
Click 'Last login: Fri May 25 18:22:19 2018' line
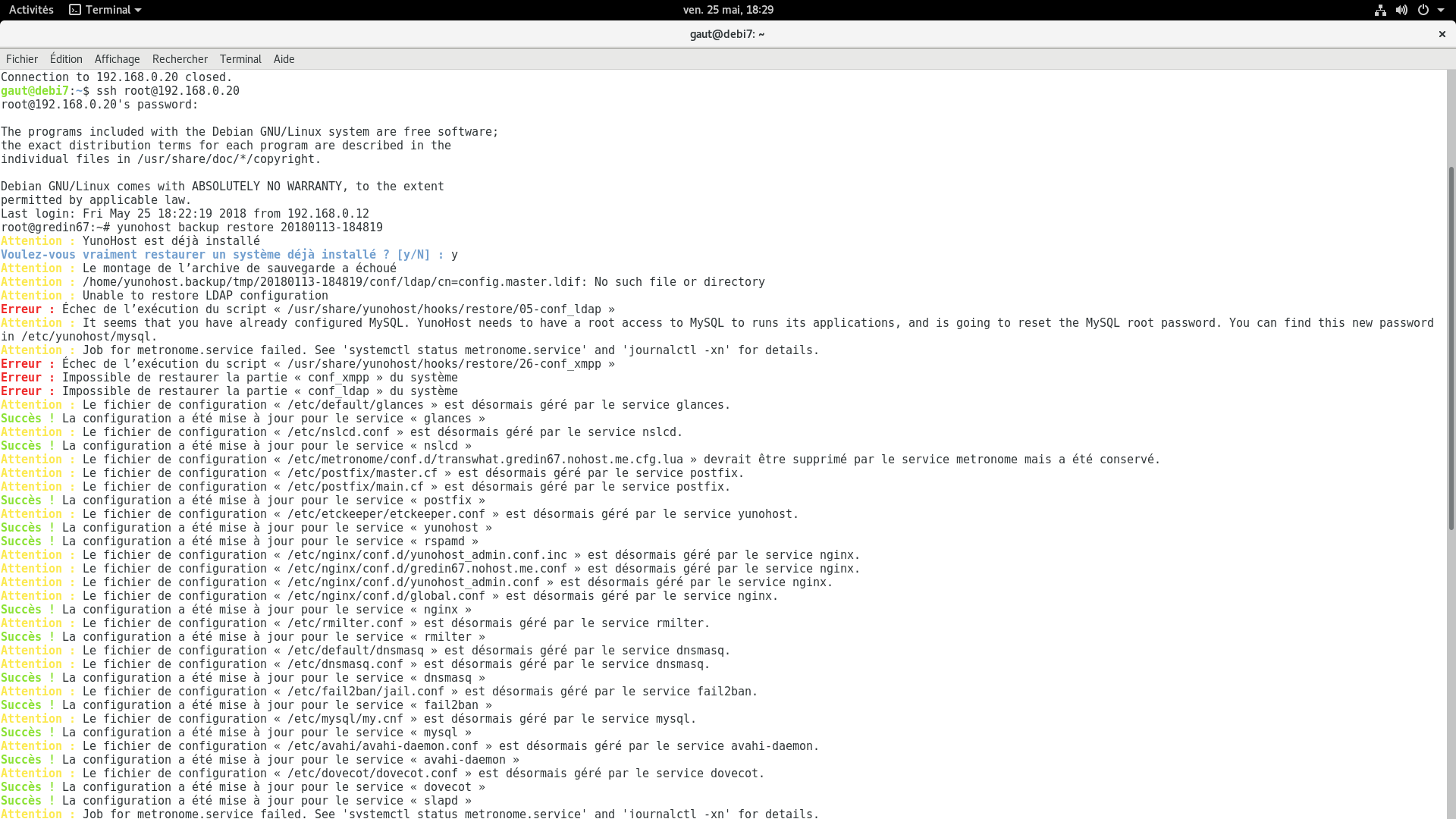click(x=185, y=214)
